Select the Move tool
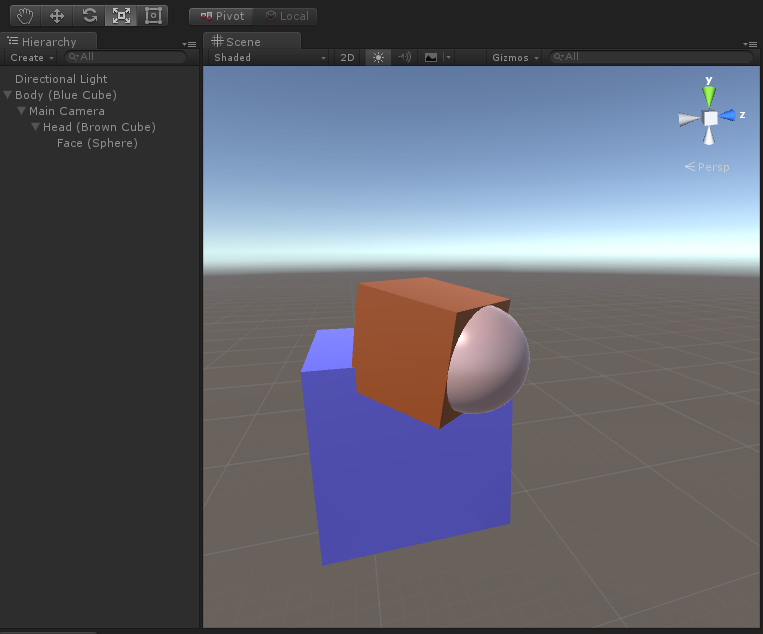763x634 pixels. [57, 16]
